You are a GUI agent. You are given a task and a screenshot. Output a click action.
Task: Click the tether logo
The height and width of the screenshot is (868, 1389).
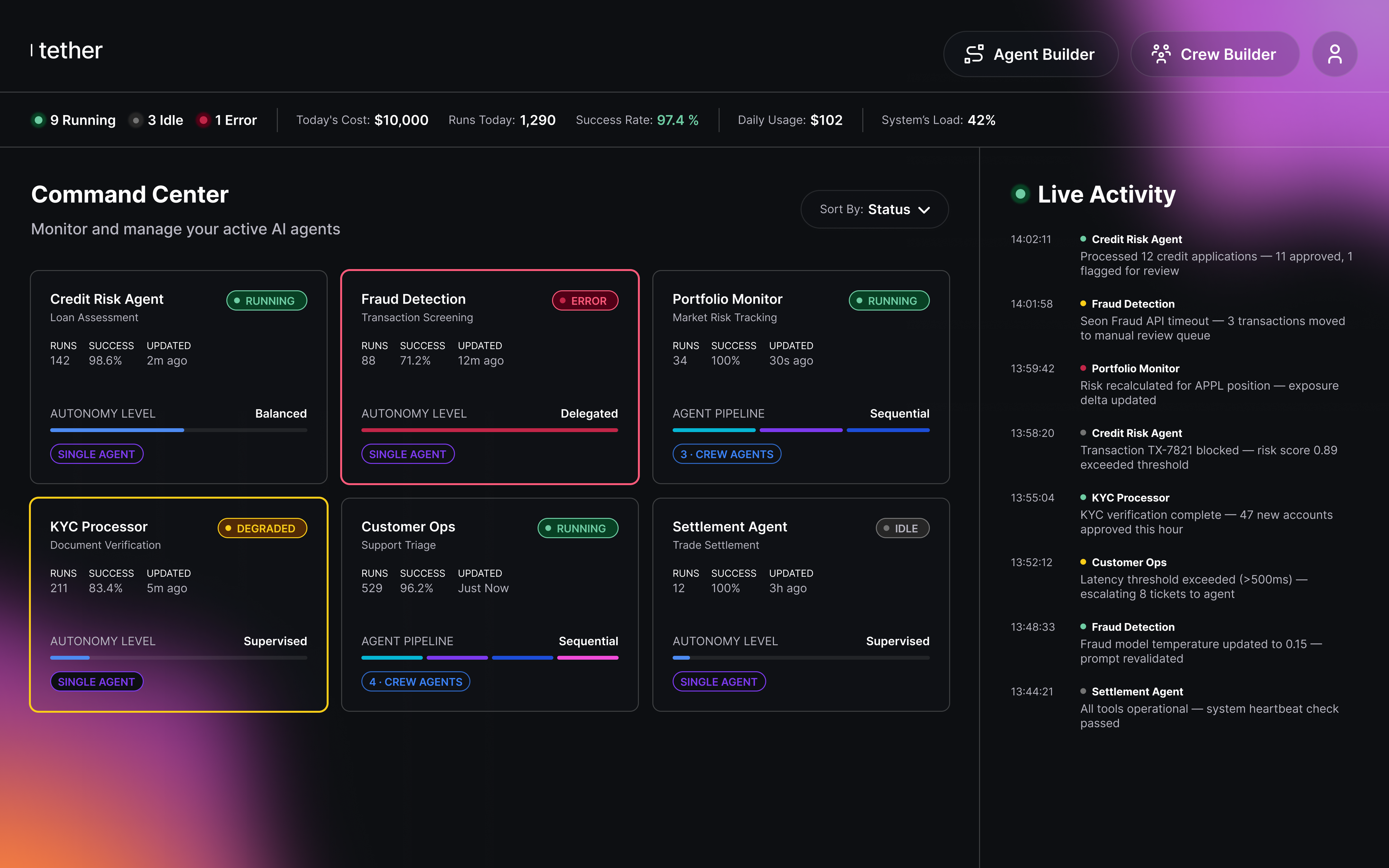pyautogui.click(x=67, y=50)
